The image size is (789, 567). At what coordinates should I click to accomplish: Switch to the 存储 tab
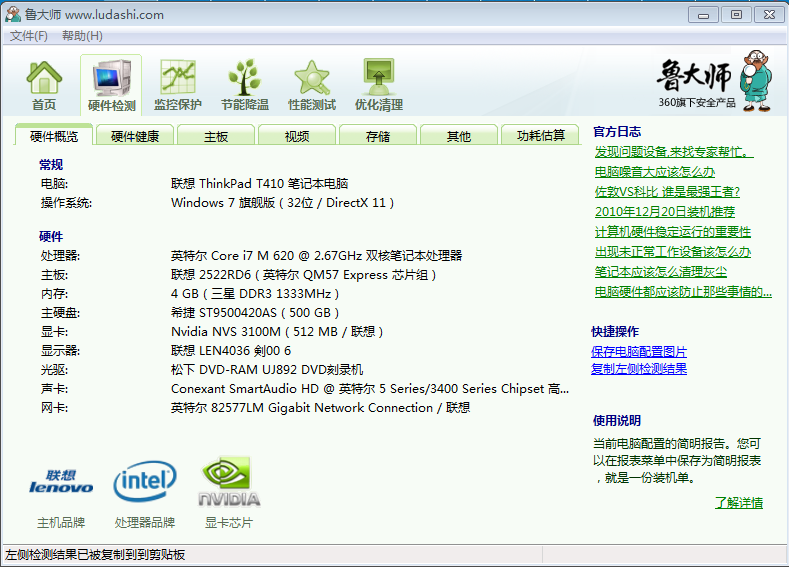[x=378, y=136]
